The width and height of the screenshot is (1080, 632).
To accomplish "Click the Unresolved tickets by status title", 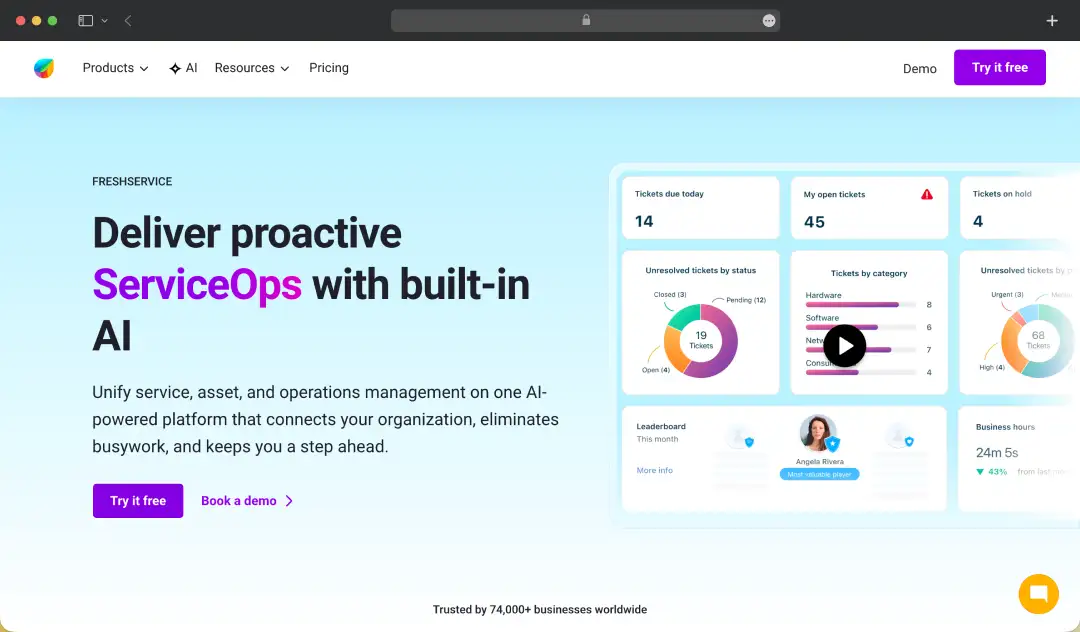I will 700,271.
